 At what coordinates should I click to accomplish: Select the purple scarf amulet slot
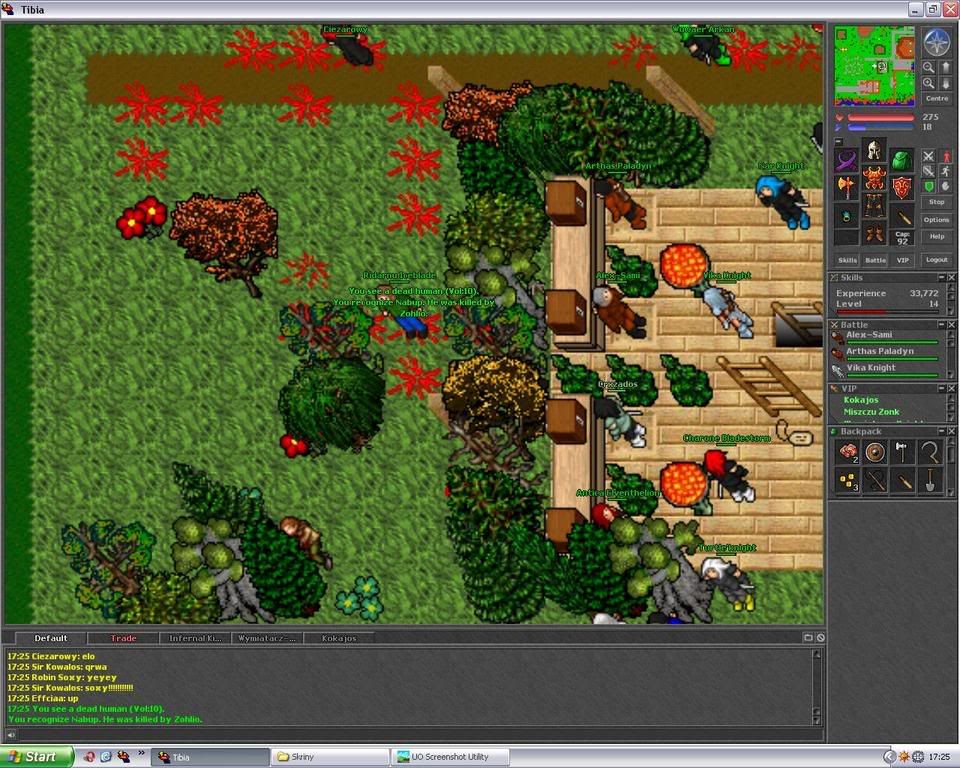pos(847,160)
